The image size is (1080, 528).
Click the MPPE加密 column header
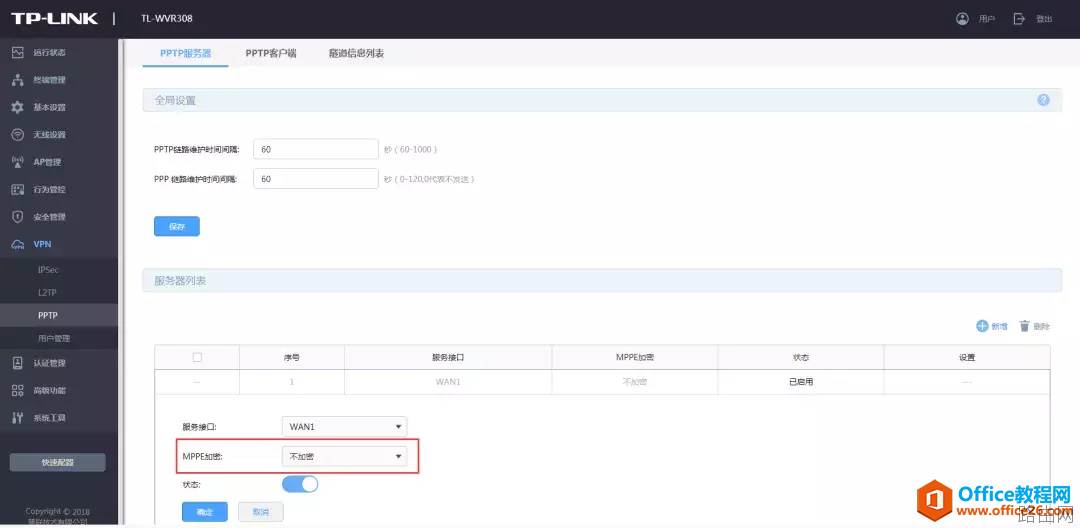click(x=635, y=357)
